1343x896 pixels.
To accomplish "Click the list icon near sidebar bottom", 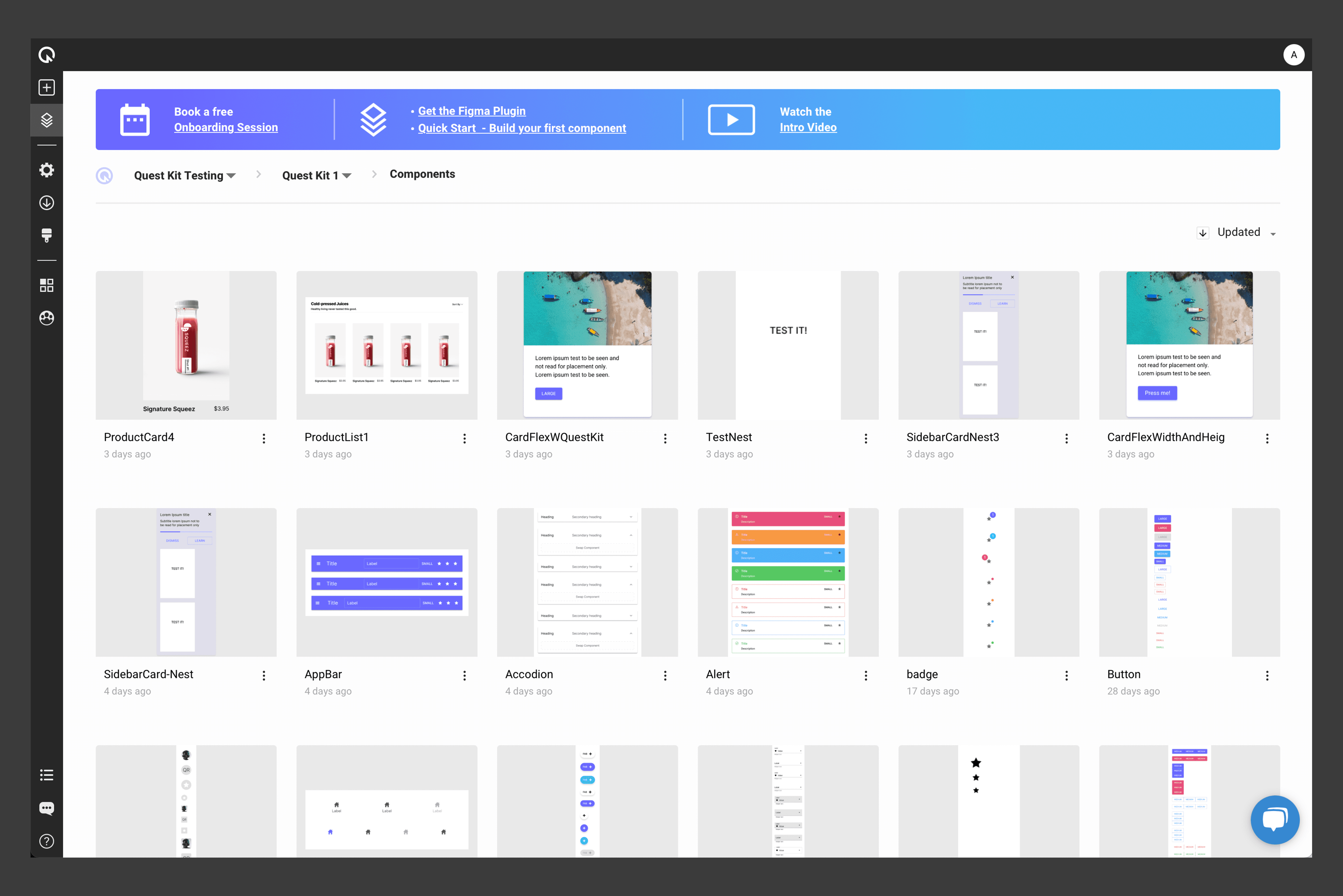I will point(46,775).
